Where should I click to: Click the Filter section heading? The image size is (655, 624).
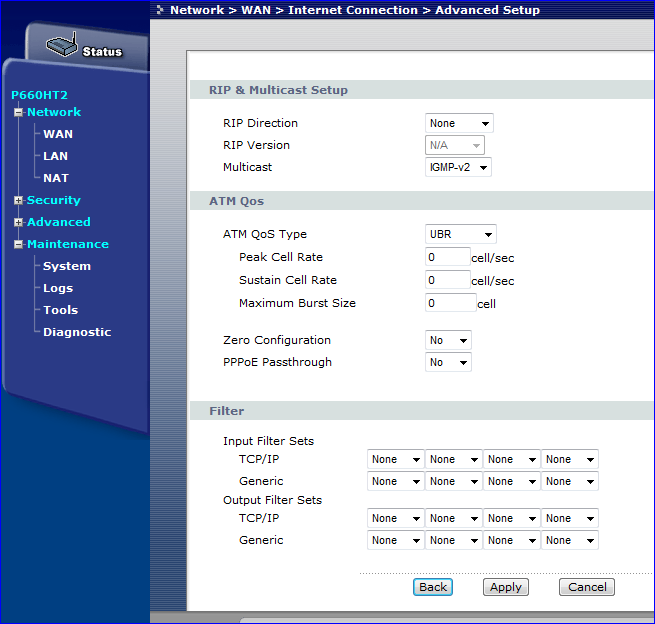[226, 411]
